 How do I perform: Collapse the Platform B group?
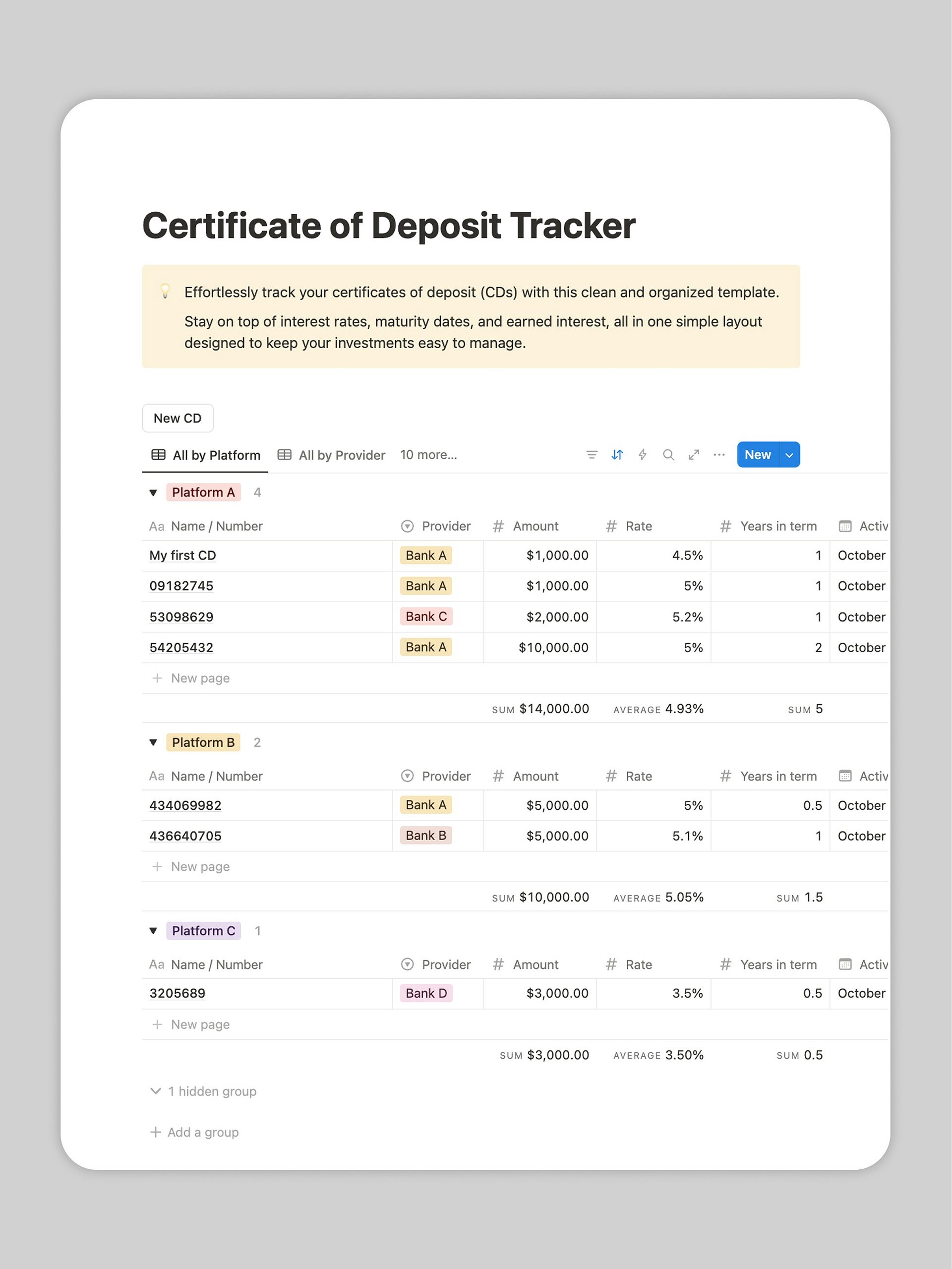pos(153,742)
